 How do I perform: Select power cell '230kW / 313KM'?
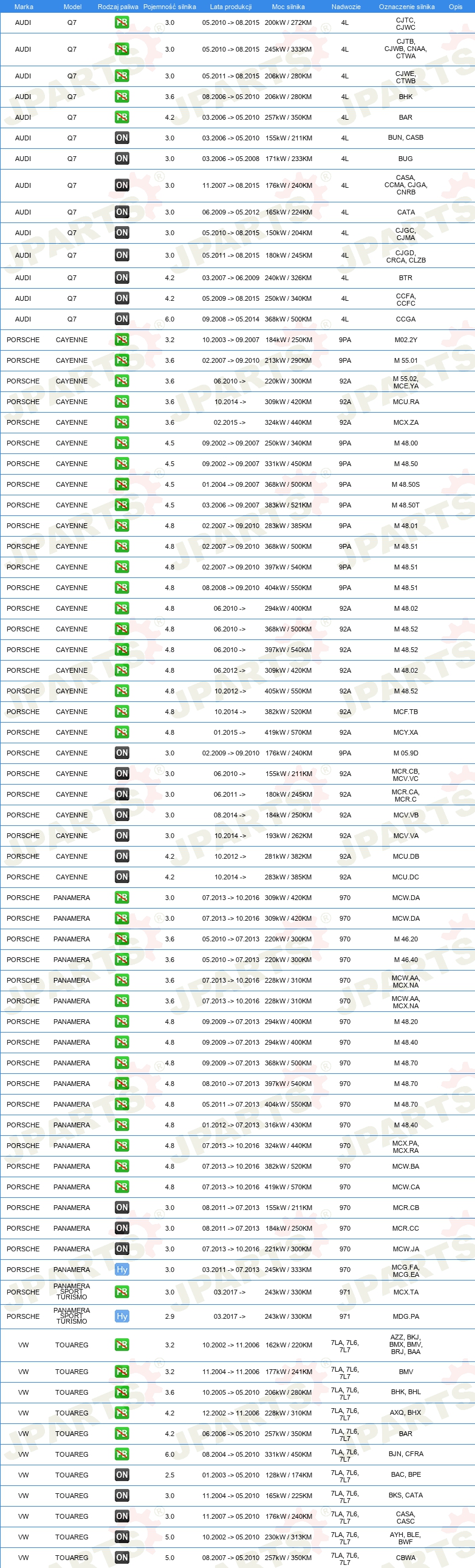(289, 1538)
